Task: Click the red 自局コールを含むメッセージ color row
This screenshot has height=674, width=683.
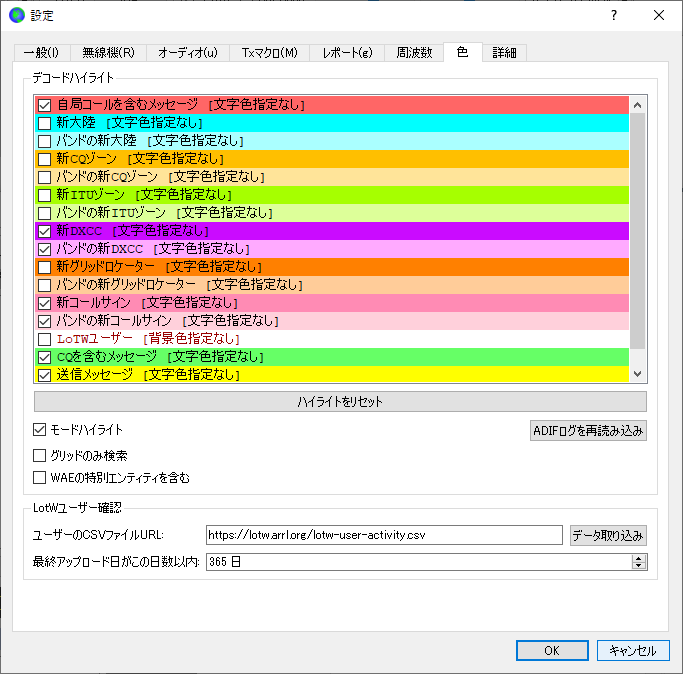Action: [332, 105]
